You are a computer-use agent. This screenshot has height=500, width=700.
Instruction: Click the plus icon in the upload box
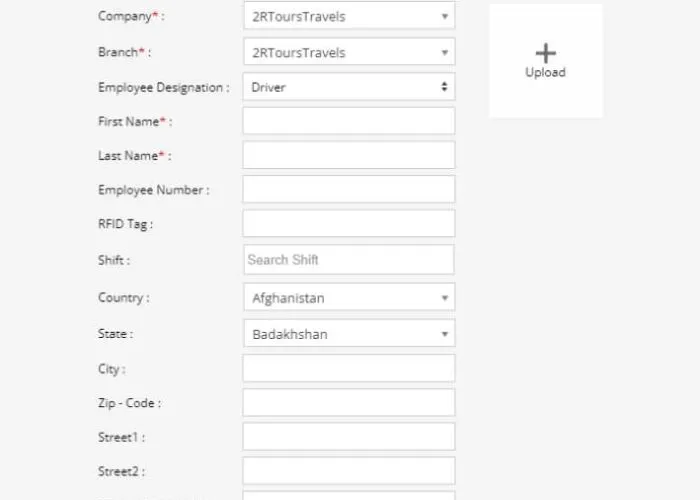click(545, 53)
